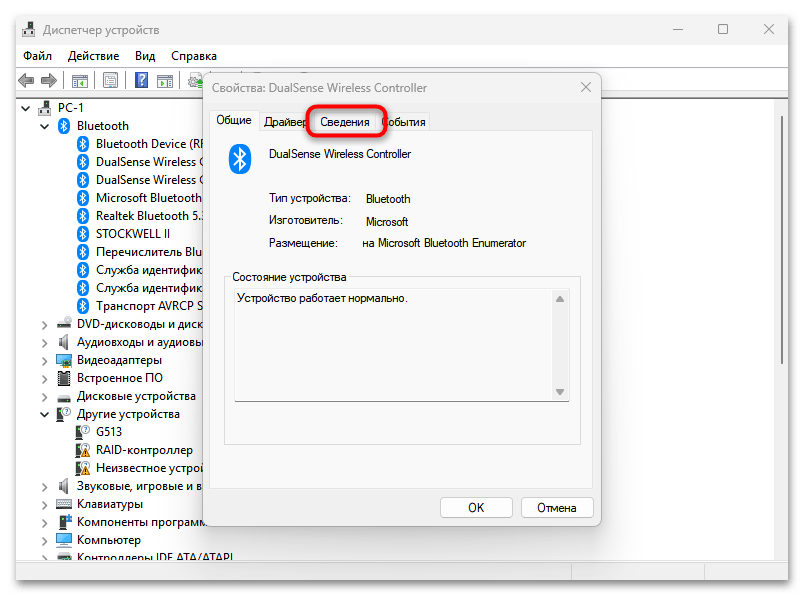Switch to the События tab
This screenshot has height=596, width=804.
405,122
